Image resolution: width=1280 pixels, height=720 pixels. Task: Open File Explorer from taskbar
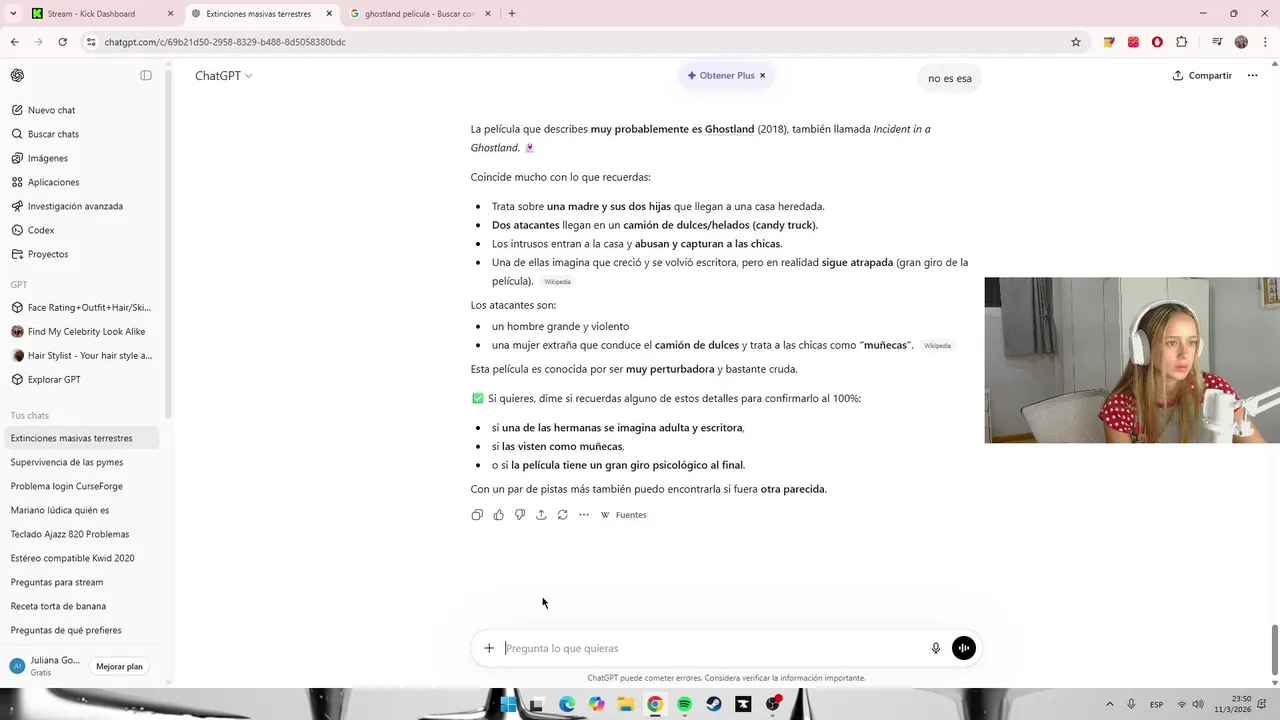[x=625, y=704]
